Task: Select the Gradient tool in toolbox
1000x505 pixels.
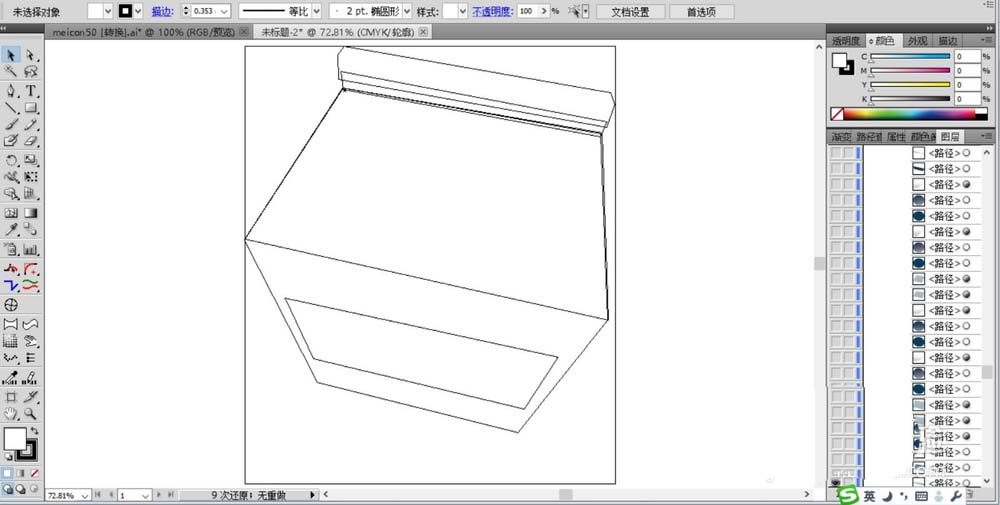Action: (31, 213)
